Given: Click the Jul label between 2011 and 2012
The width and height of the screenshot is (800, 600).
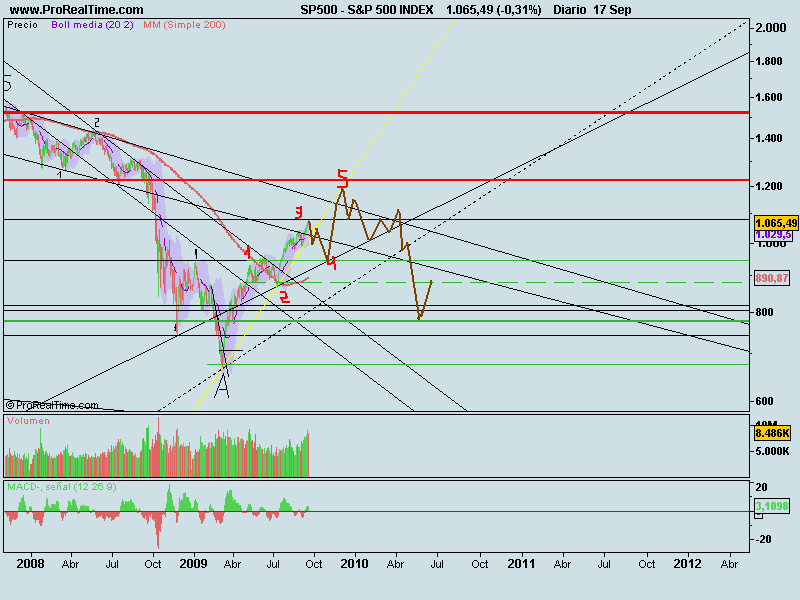Looking at the screenshot, I should pos(604,564).
